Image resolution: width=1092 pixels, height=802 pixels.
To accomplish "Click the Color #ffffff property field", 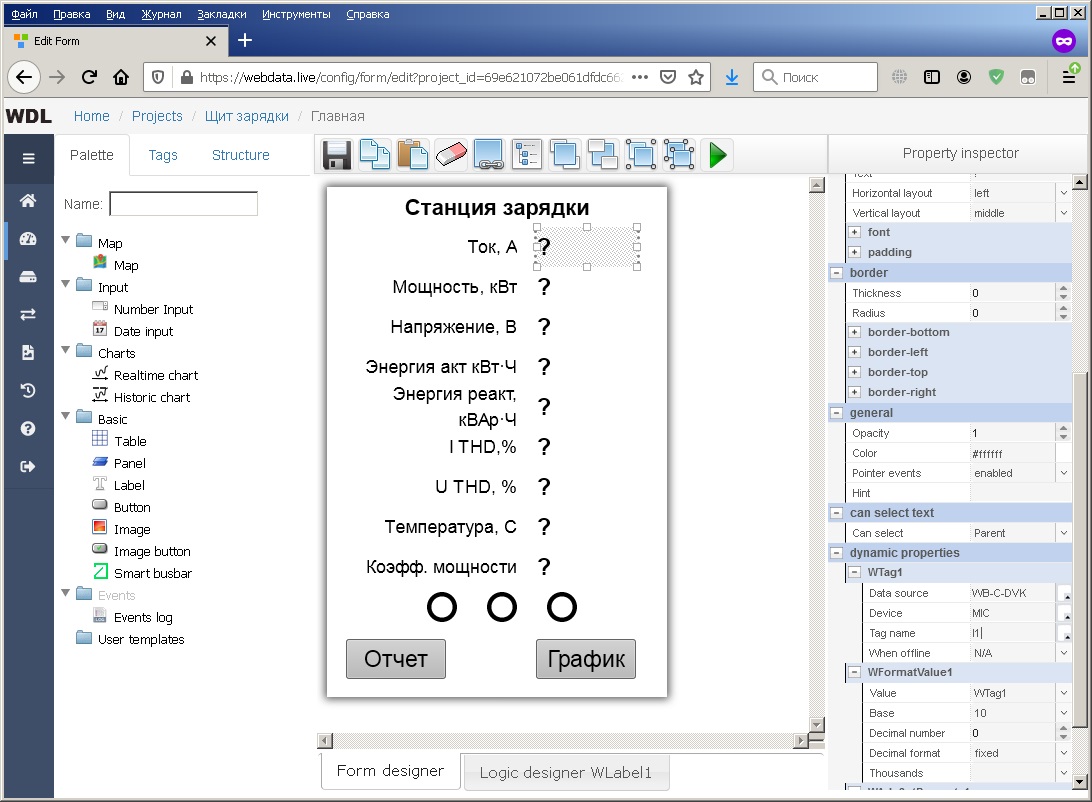I will (x=1014, y=453).
